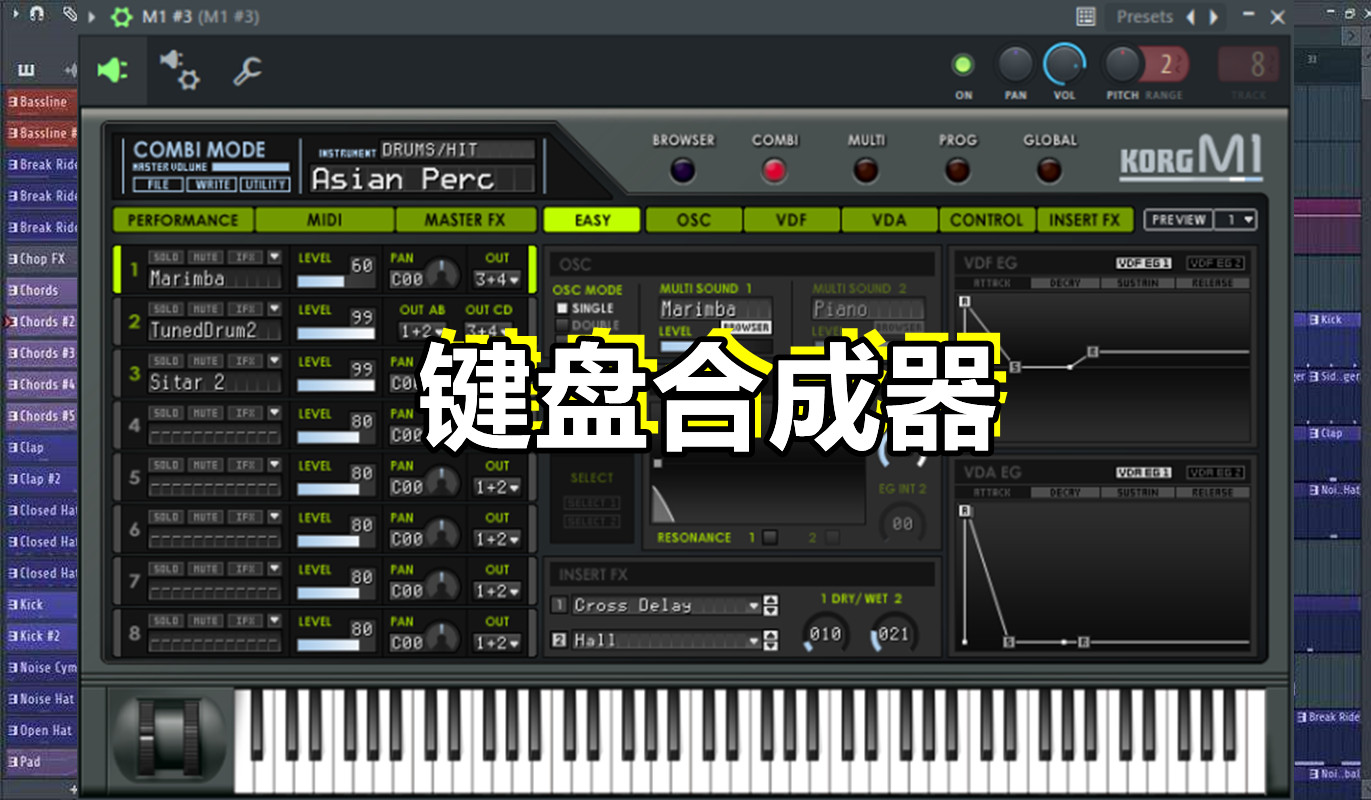Toggle MUTE on timbre 2 TunedDrum2
This screenshot has width=1371, height=800.
coord(206,309)
